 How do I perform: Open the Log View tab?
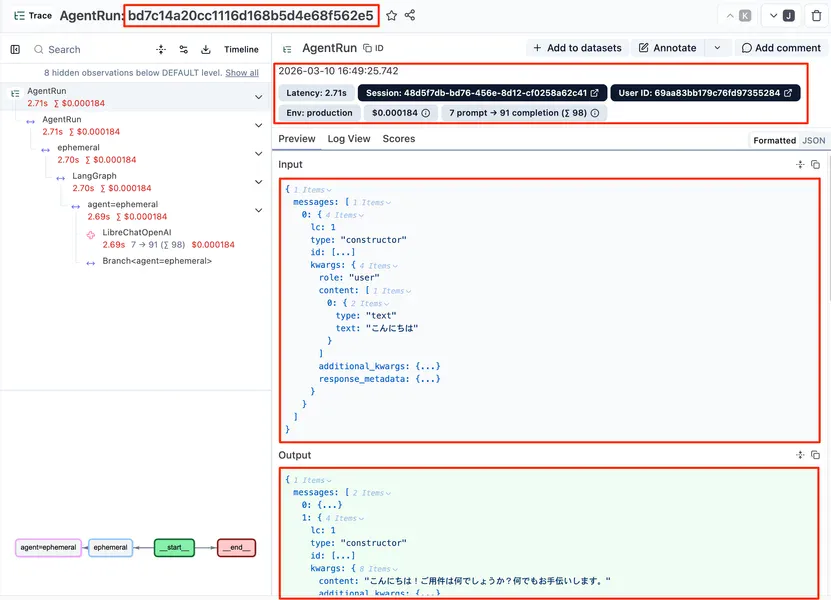349,139
